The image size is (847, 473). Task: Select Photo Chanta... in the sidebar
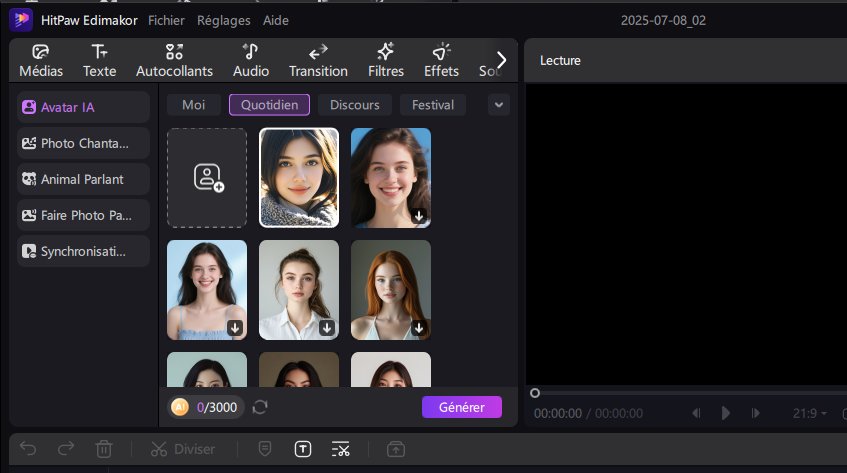[x=83, y=143]
